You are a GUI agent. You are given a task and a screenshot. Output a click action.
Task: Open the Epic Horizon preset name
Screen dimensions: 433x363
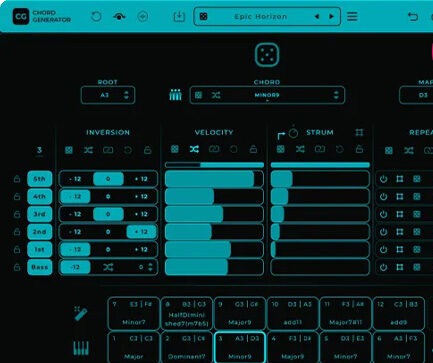coord(261,16)
